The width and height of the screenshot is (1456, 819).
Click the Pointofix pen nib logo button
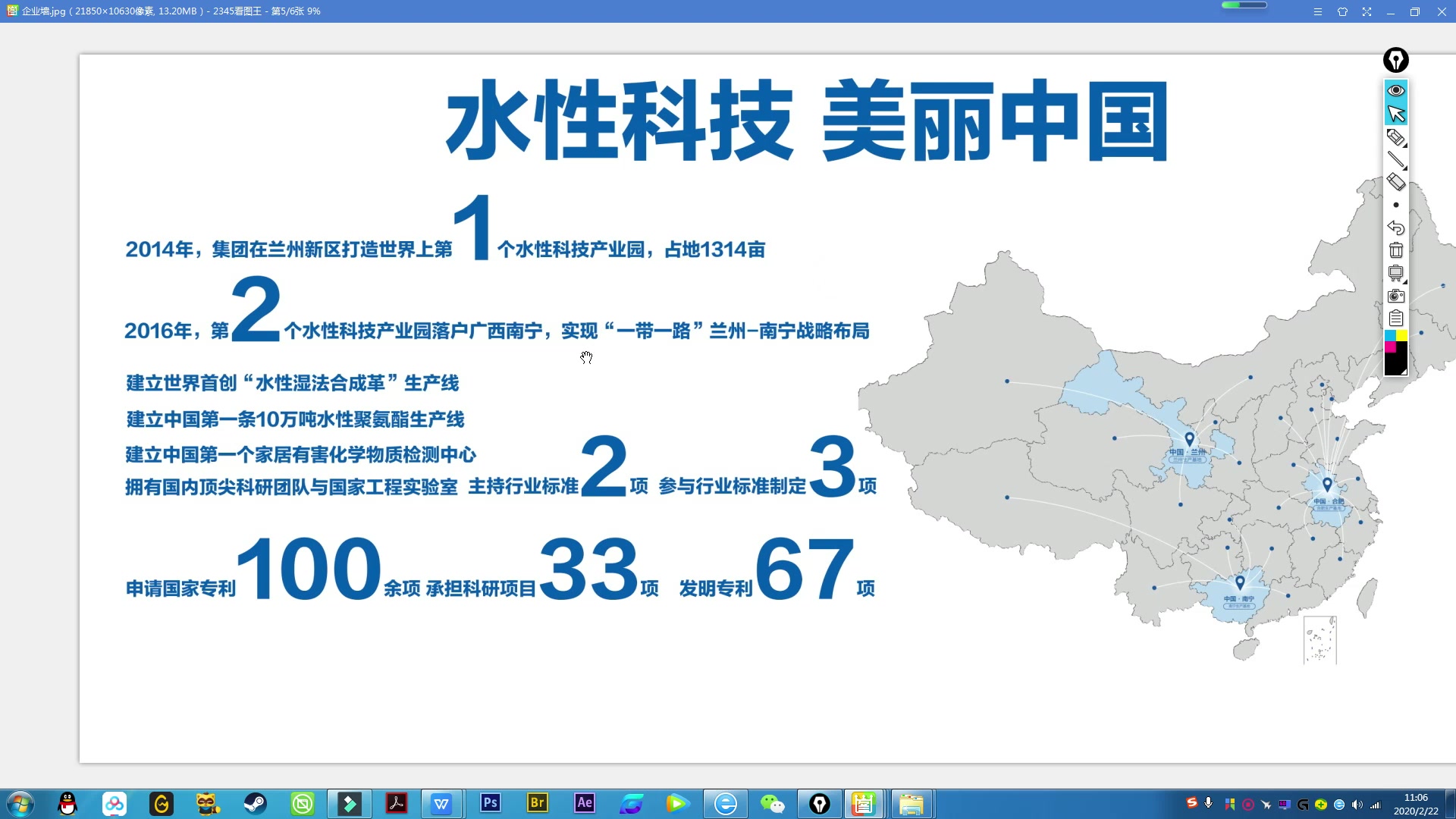[1396, 60]
